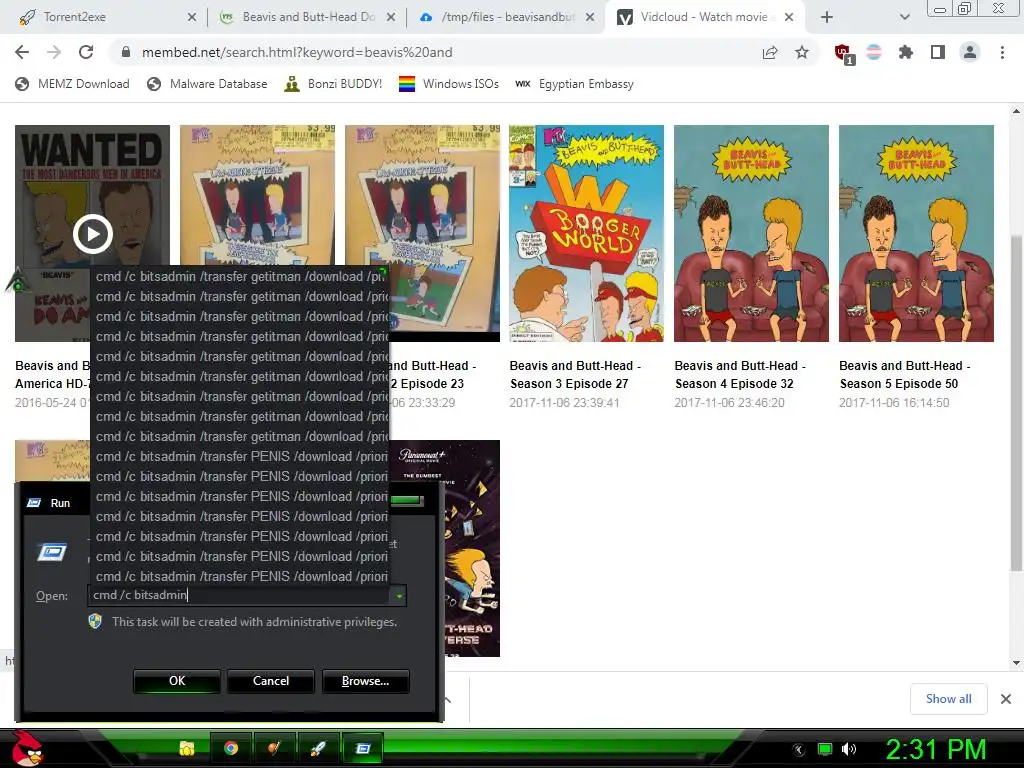Click the page scrollbar up arrow
This screenshot has height=768, width=1024.
(1016, 111)
